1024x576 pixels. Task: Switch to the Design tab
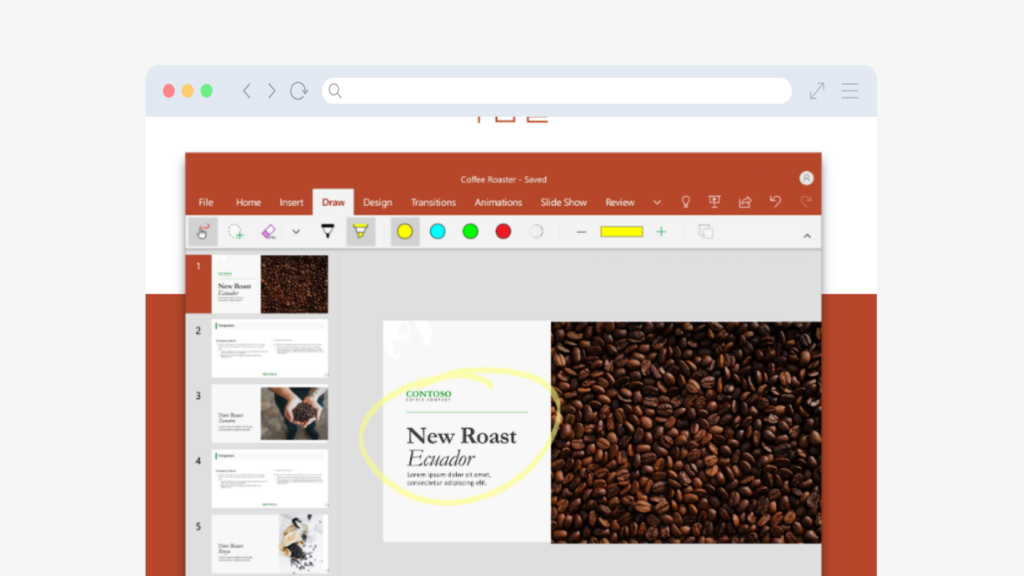click(377, 202)
